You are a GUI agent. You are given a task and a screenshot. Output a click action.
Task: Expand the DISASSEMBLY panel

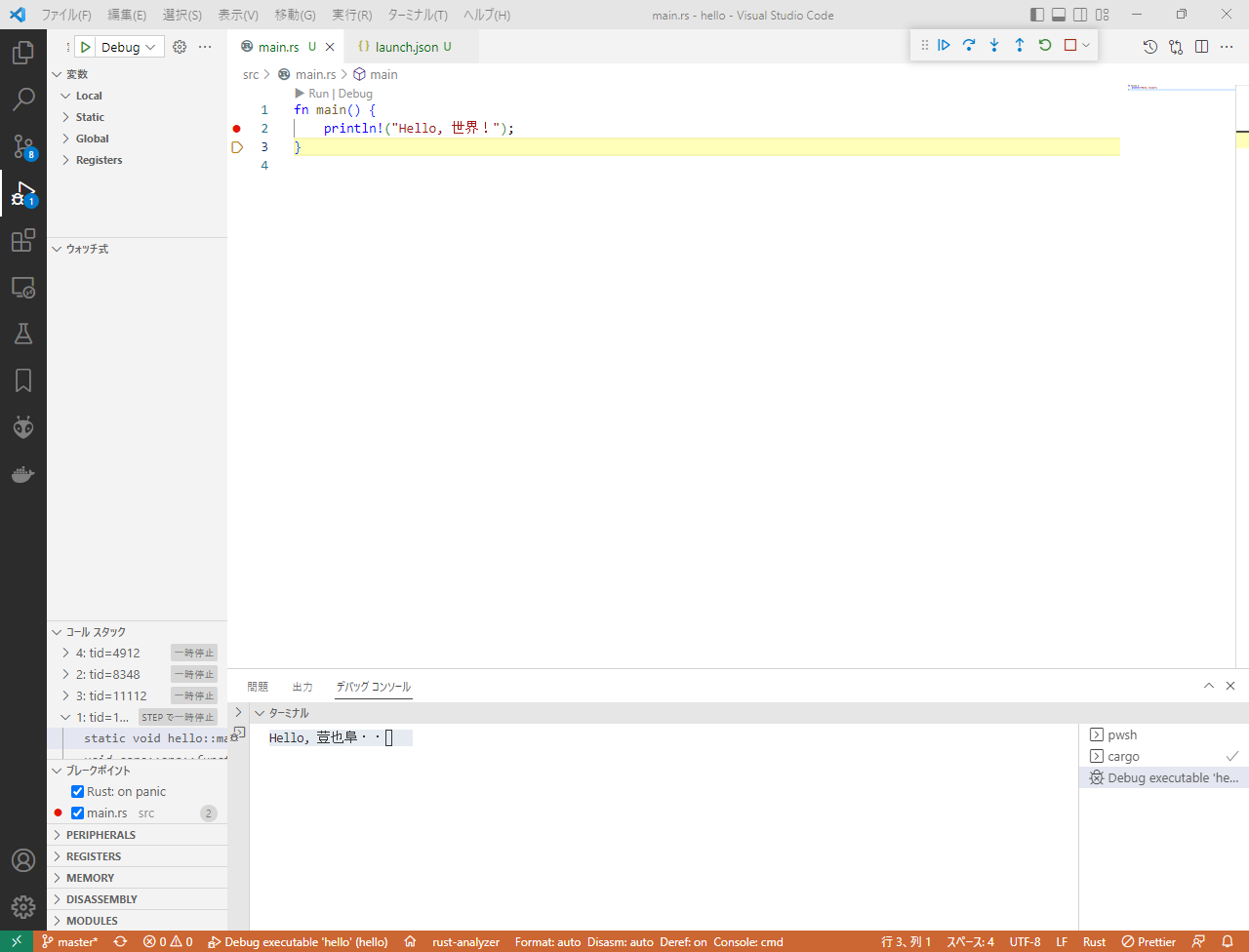pos(101,899)
